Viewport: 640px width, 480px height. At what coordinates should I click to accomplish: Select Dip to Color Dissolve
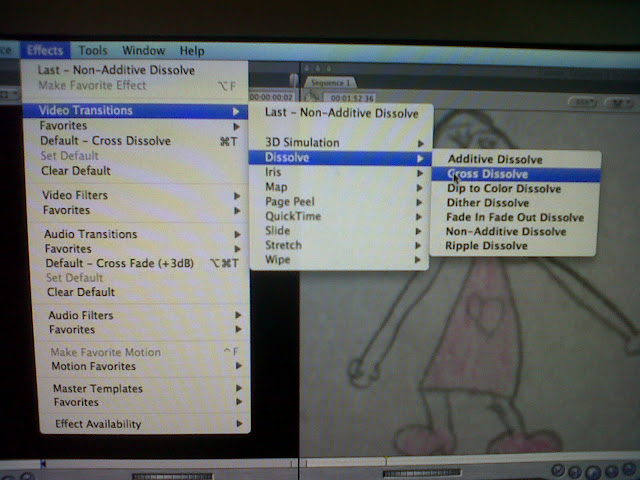[x=515, y=189]
